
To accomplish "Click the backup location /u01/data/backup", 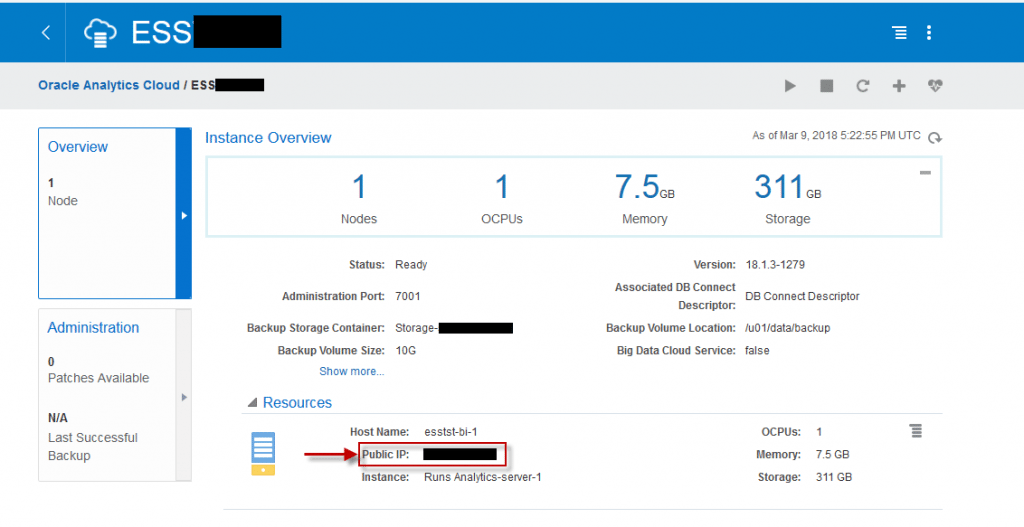I will coord(788,328).
